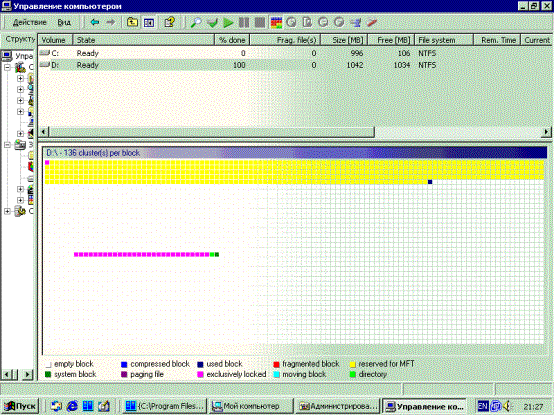
Task: Click C: drive icon in volume list
Action: point(45,53)
